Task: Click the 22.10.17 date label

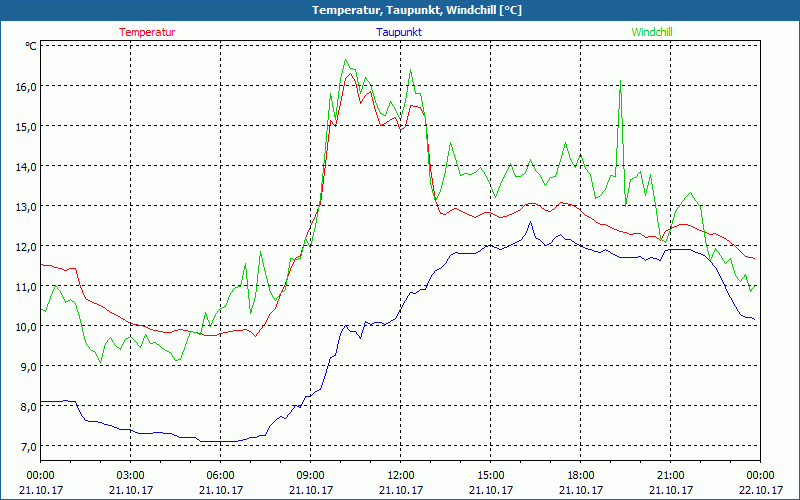Action: (x=760, y=490)
